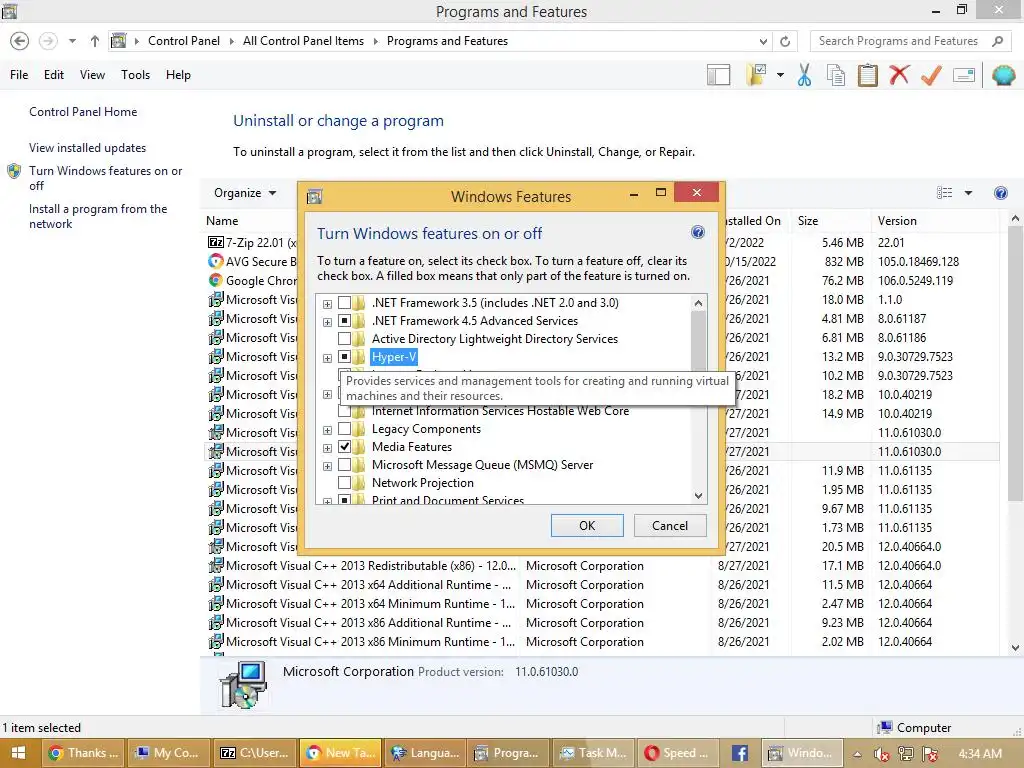
Task: Click Programs and Features blue help icon
Action: tap(1000, 193)
